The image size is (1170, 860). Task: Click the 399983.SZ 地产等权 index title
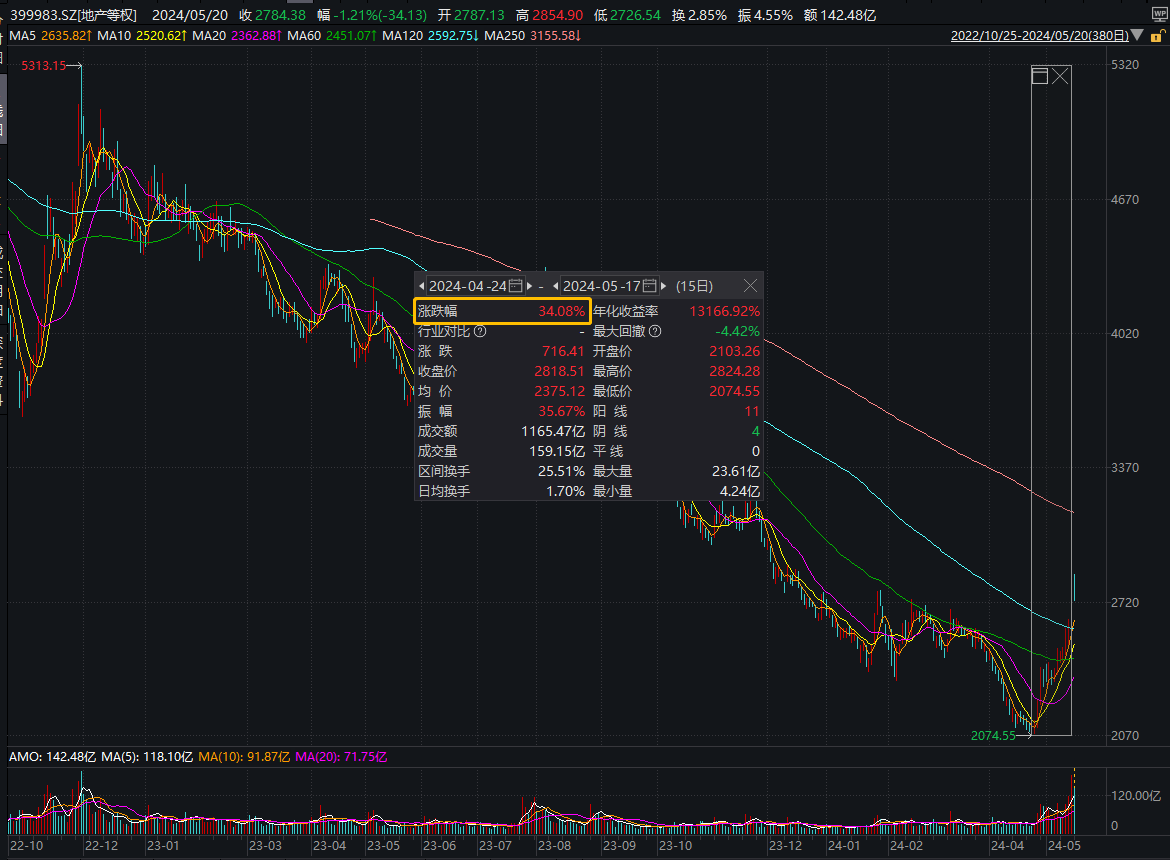click(75, 15)
